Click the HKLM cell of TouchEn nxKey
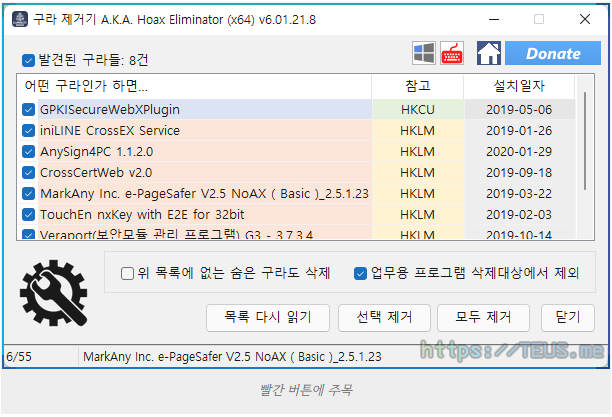The height and width of the screenshot is (417, 612). click(418, 214)
